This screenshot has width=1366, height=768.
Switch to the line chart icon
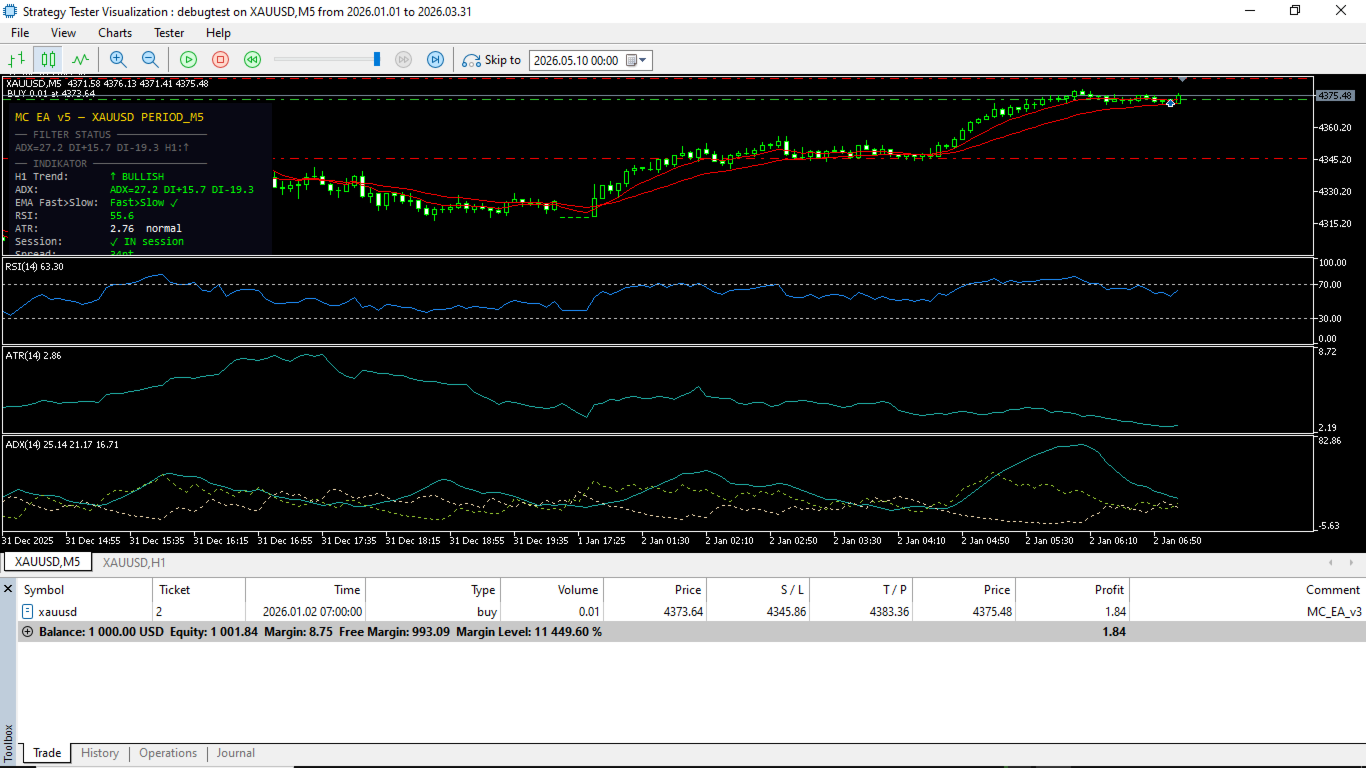coord(80,60)
